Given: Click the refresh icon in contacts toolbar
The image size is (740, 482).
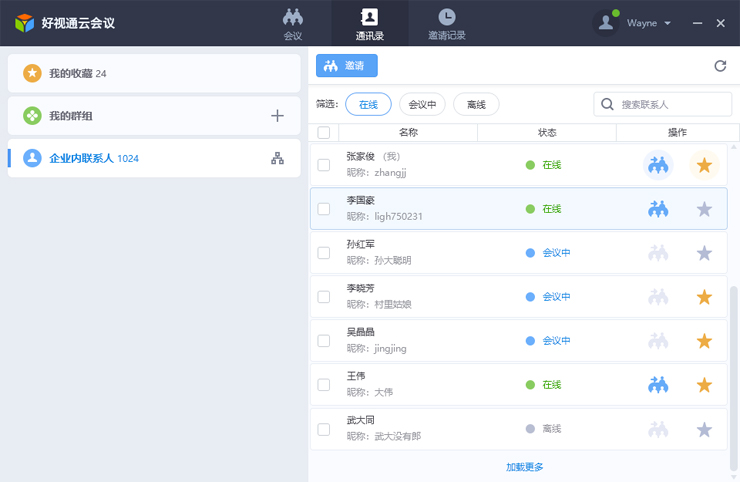Looking at the screenshot, I should pyautogui.click(x=720, y=66).
